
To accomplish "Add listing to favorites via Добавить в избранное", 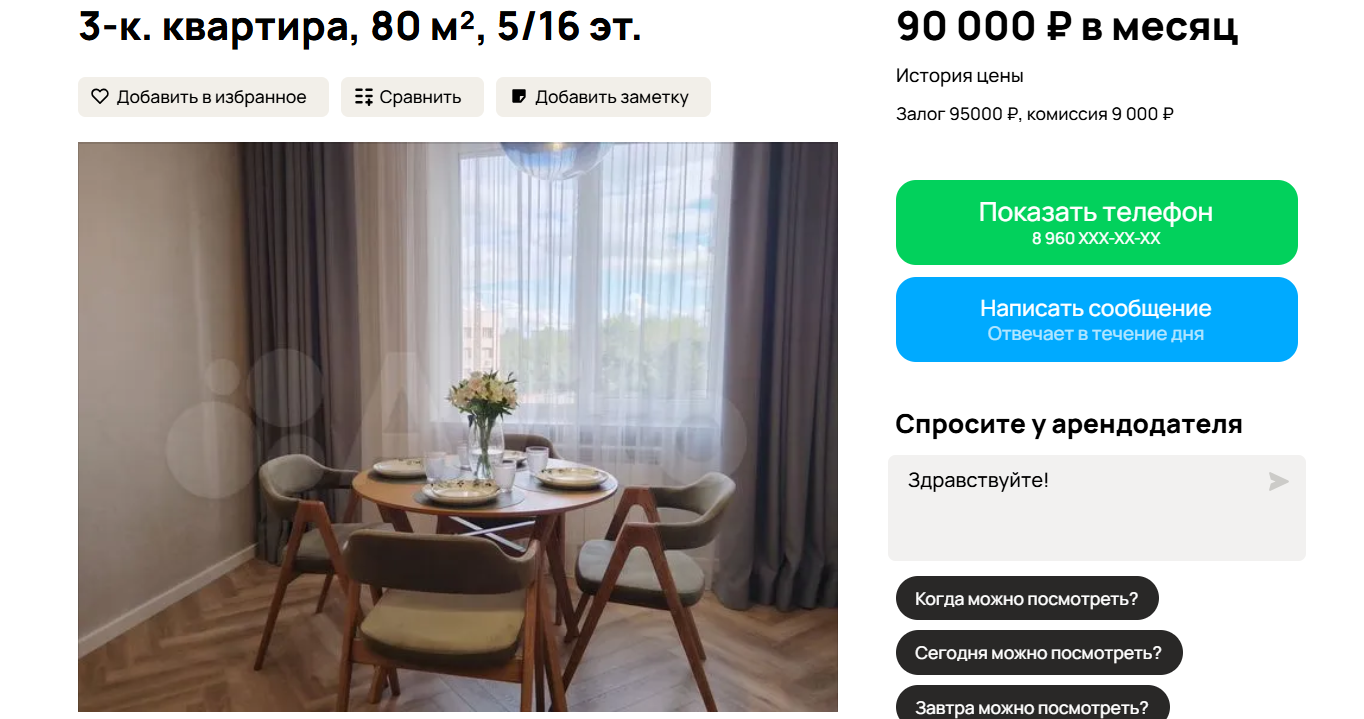I will pos(203,97).
